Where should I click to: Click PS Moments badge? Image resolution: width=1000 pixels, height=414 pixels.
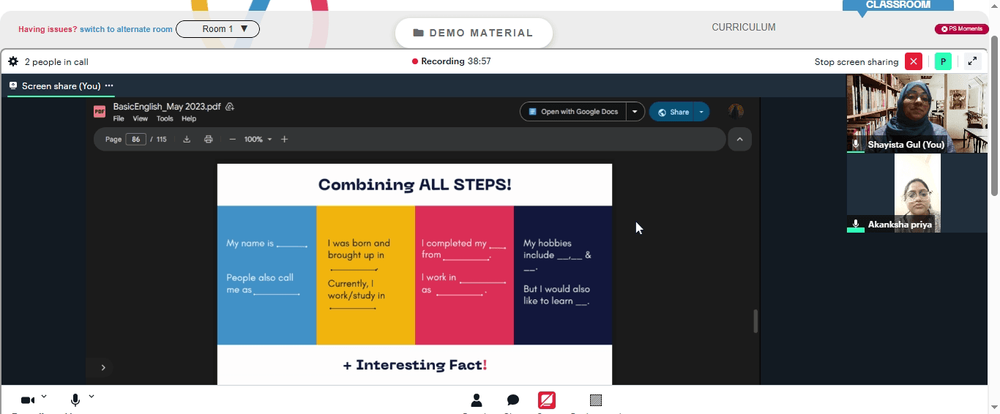click(x=962, y=29)
